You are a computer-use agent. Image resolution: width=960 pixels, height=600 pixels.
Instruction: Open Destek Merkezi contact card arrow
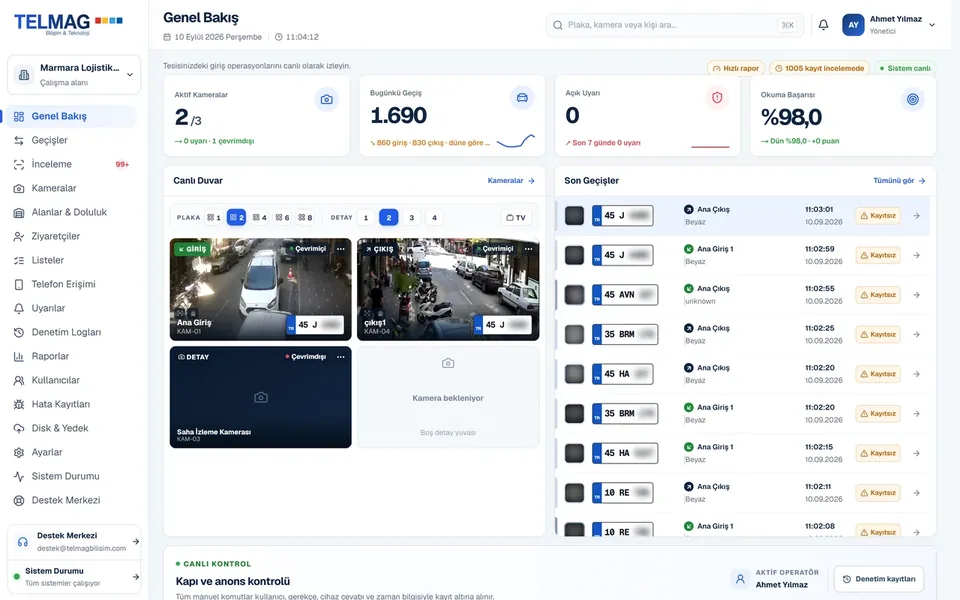point(135,541)
